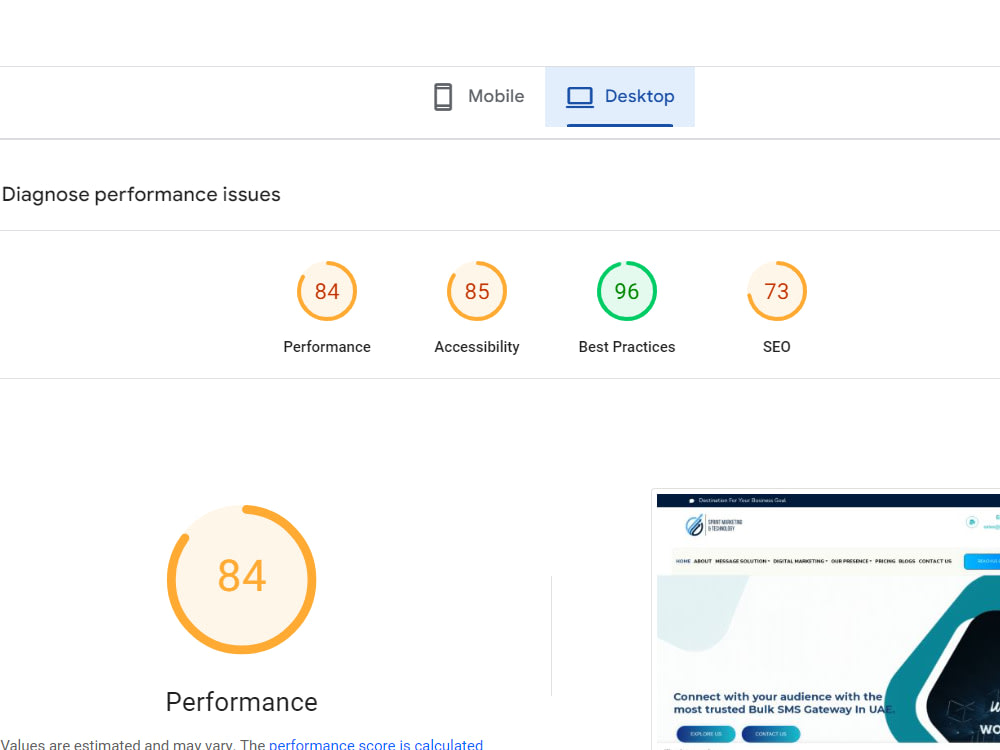Click the company logo in site preview

point(714,526)
